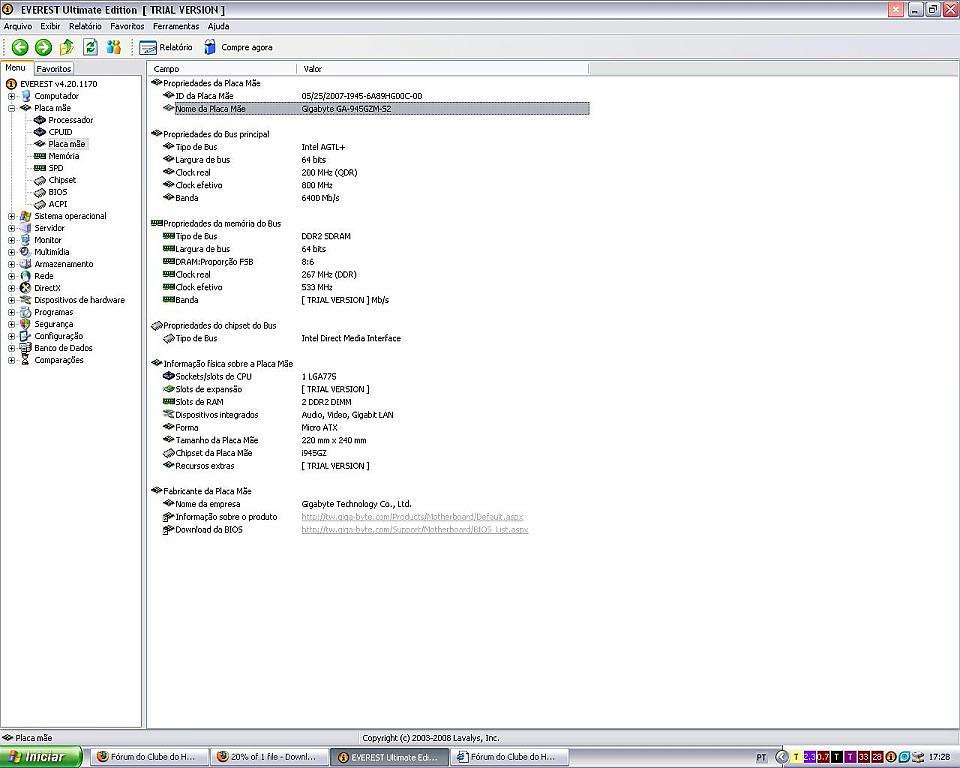Select the BIOS icon in the tree
This screenshot has width=960, height=768.
40,192
